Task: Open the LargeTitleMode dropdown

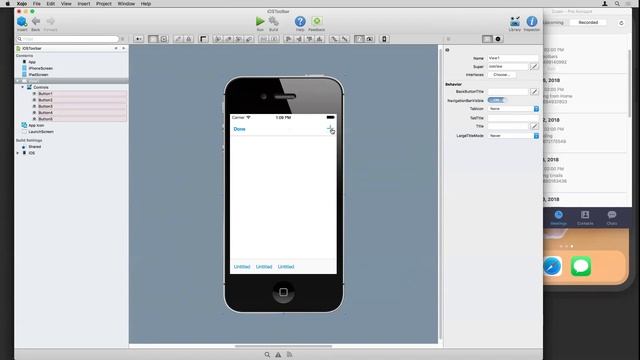Action: pyautogui.click(x=513, y=136)
